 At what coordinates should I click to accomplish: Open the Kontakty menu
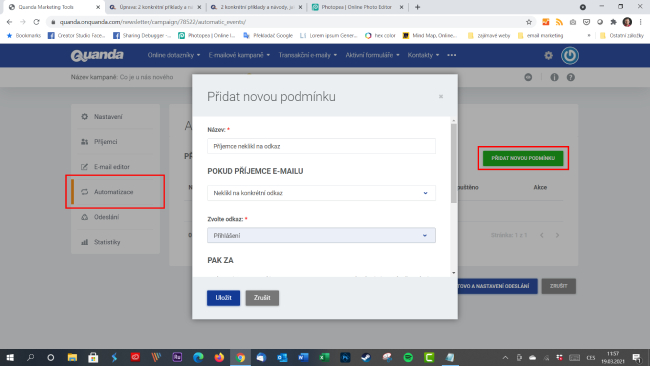click(423, 55)
